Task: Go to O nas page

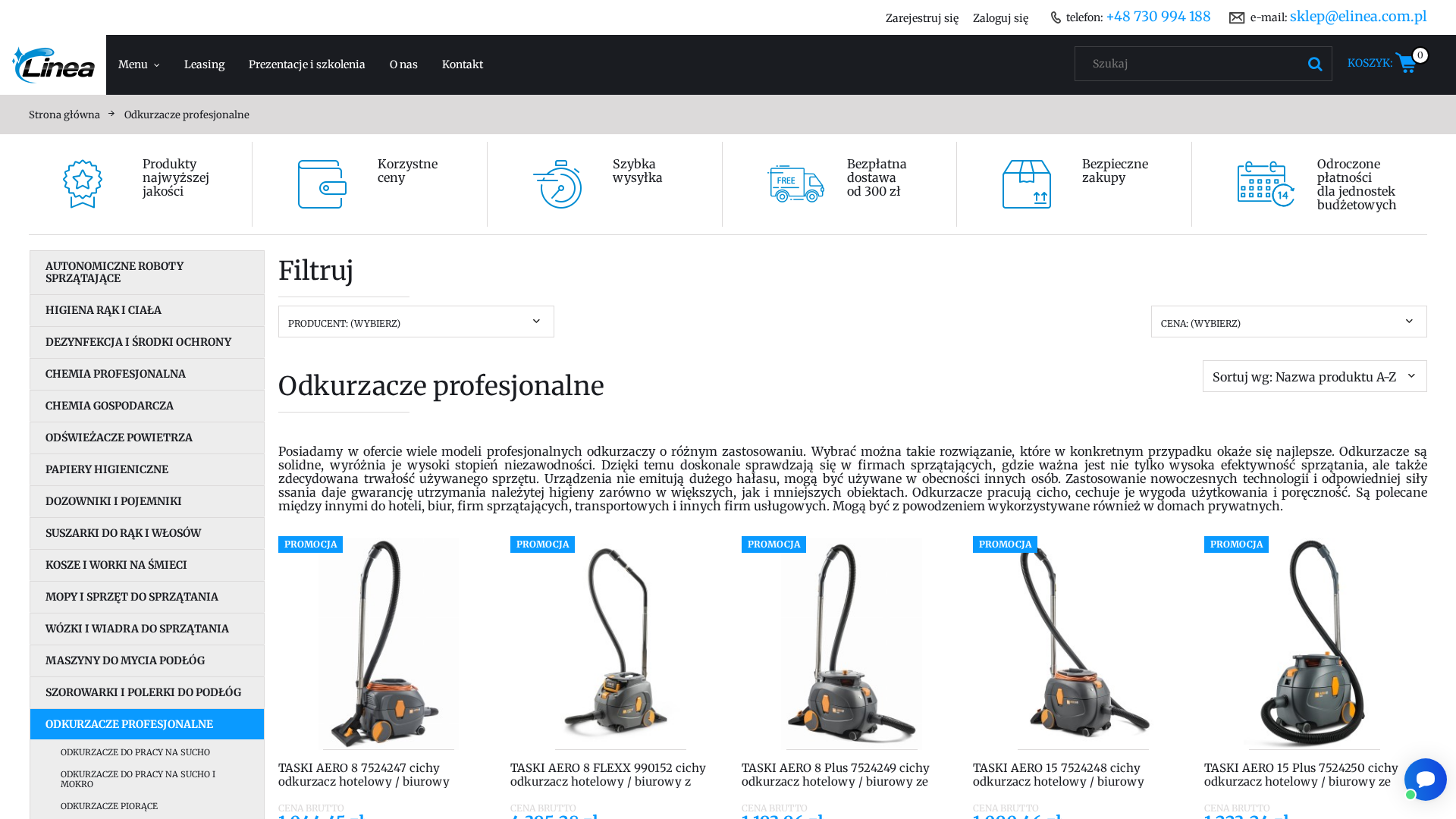Action: pos(403,64)
